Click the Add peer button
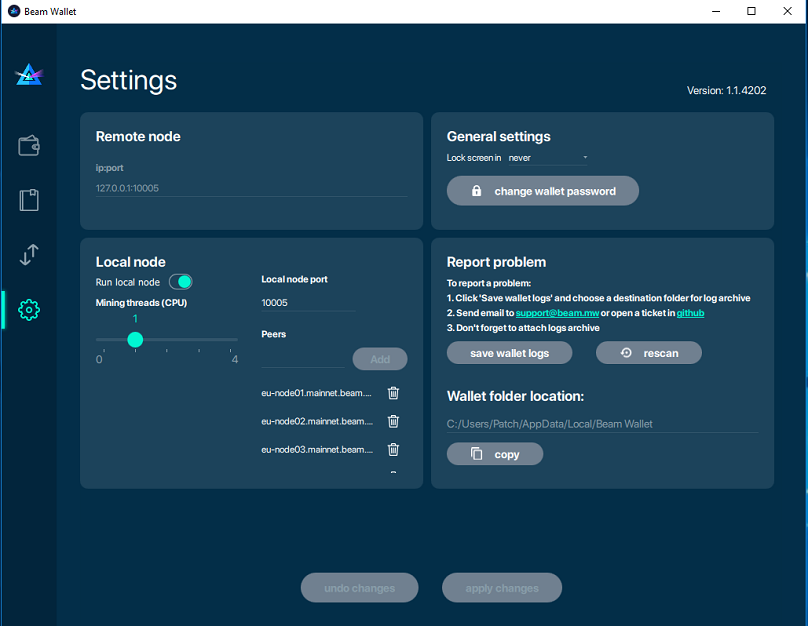This screenshot has height=626, width=808. pyautogui.click(x=380, y=359)
